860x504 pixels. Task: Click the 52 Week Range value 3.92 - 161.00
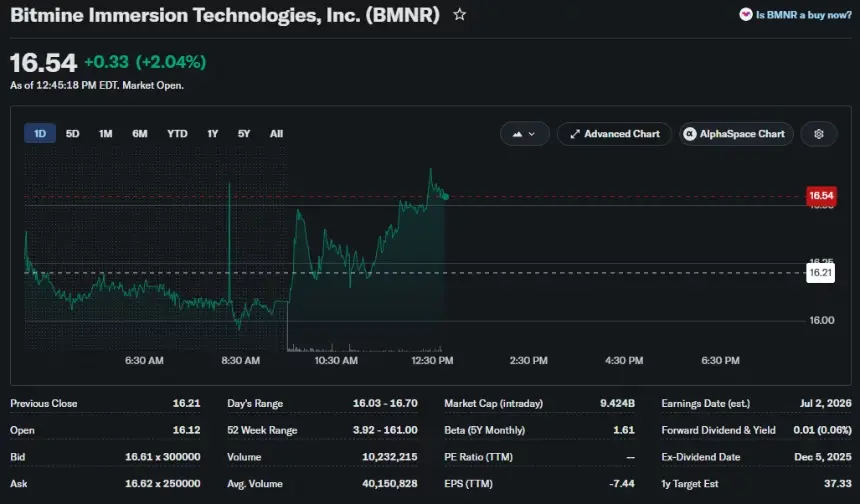(385, 430)
